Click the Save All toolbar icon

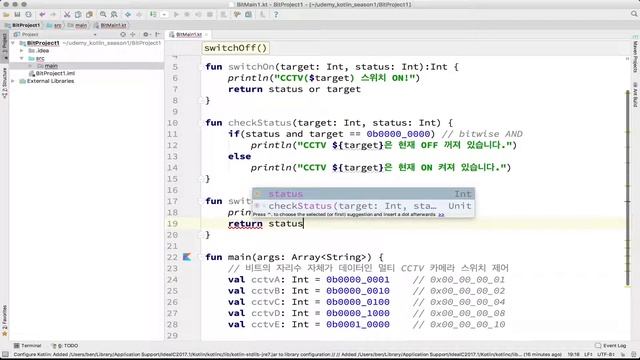click(17, 15)
